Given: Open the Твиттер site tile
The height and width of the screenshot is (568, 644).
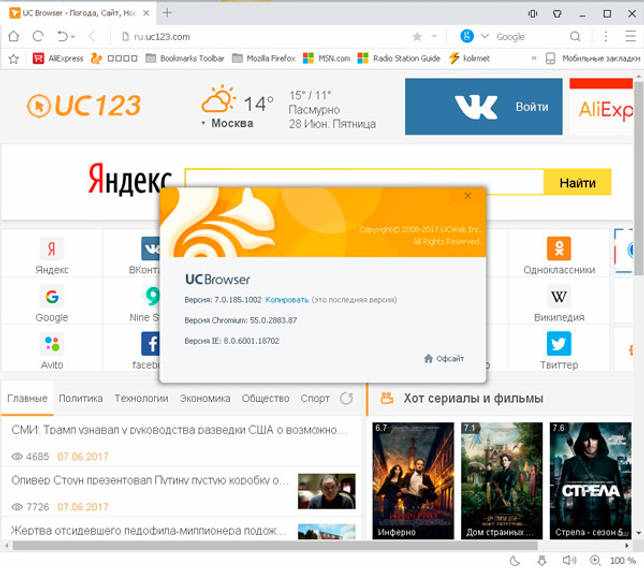Looking at the screenshot, I should click(x=559, y=352).
